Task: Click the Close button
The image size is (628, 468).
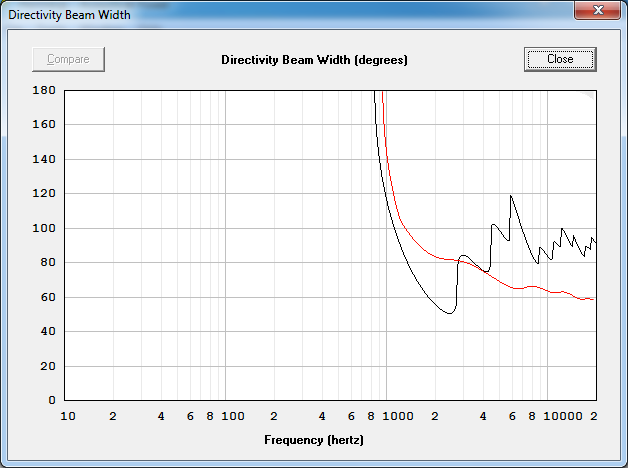Action: click(x=560, y=59)
